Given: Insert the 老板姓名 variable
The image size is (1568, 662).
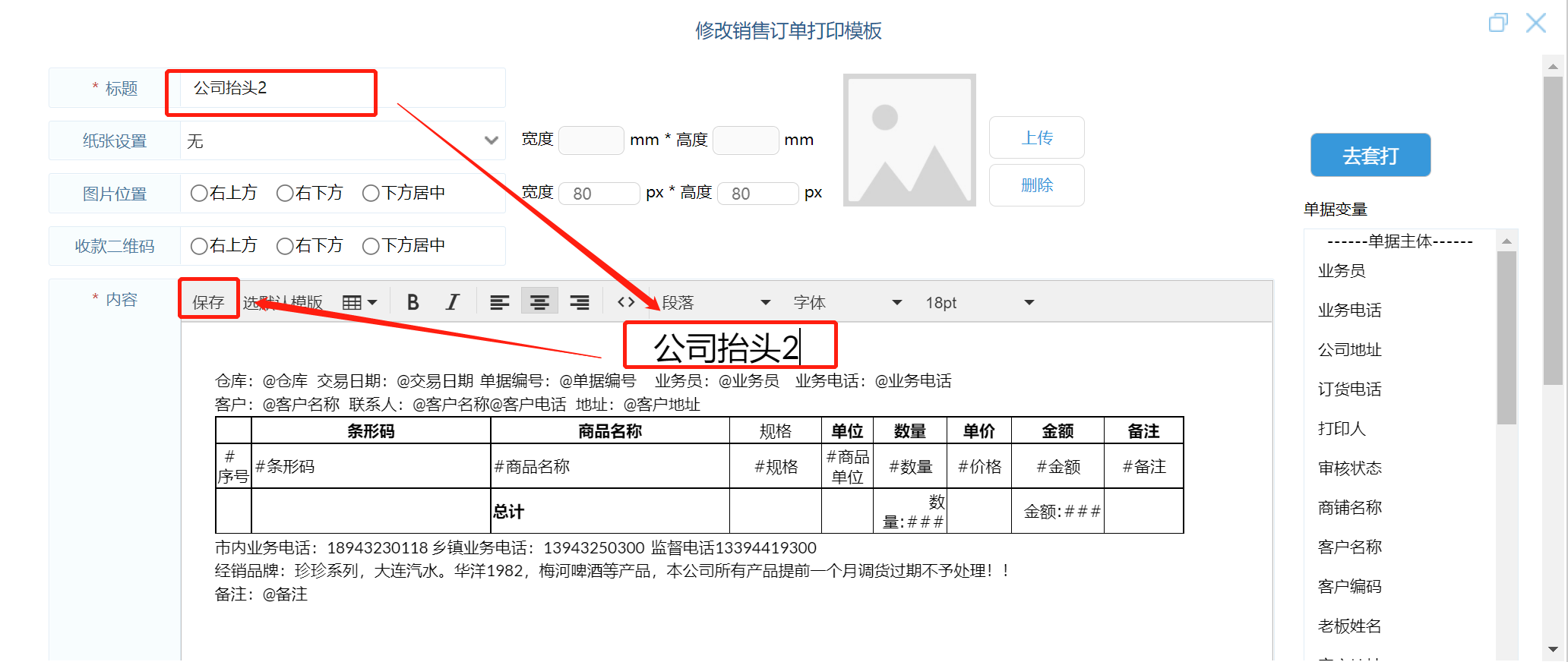Looking at the screenshot, I should (1349, 626).
